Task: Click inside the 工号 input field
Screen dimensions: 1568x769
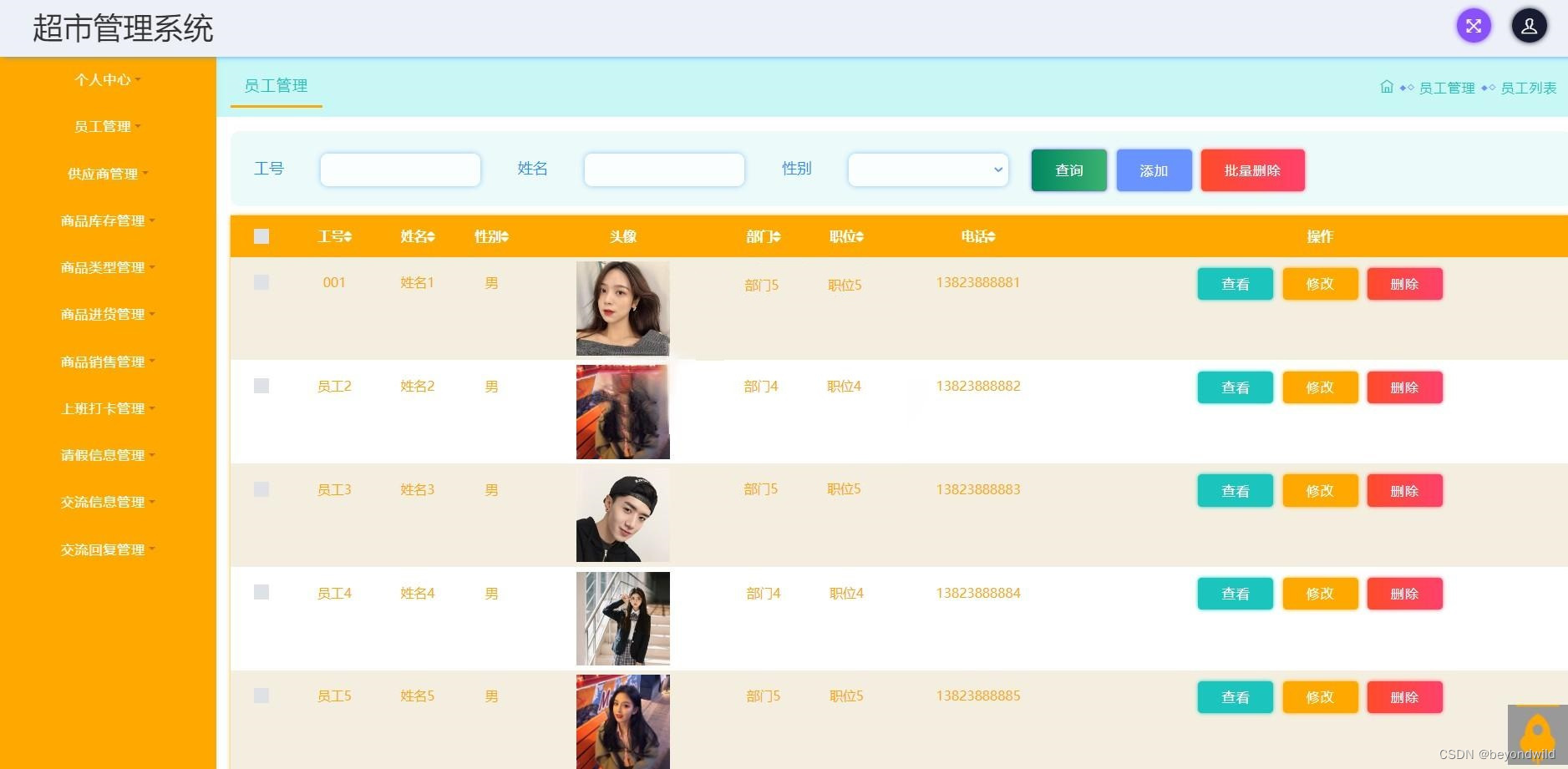Action: pos(399,169)
